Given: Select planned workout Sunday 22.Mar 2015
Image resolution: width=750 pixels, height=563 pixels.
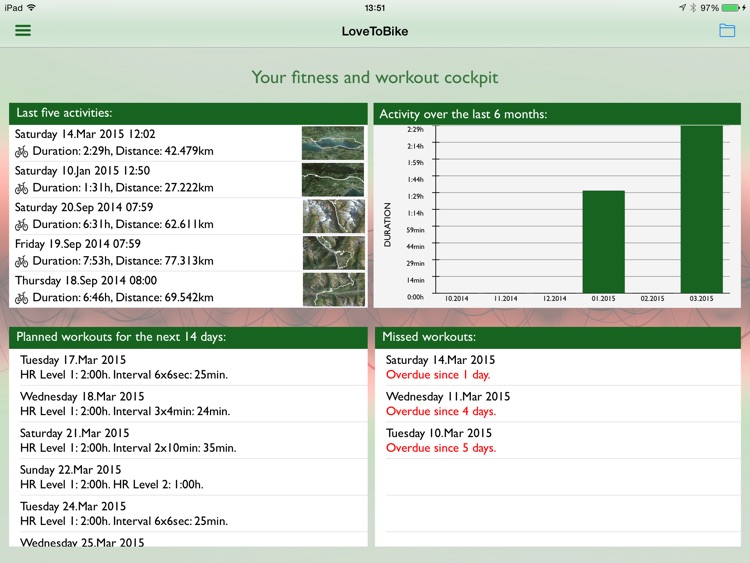Looking at the screenshot, I should click(x=190, y=477).
